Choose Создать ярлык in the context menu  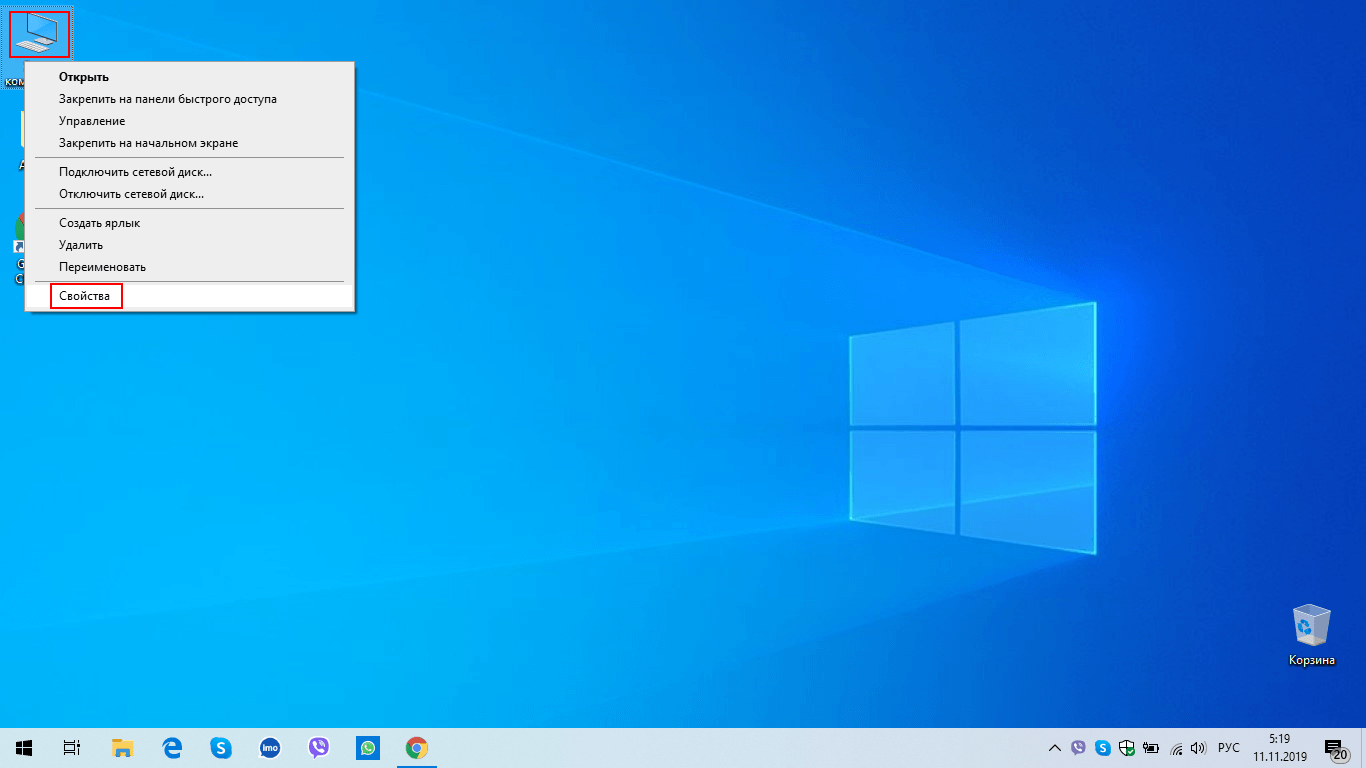tap(99, 223)
